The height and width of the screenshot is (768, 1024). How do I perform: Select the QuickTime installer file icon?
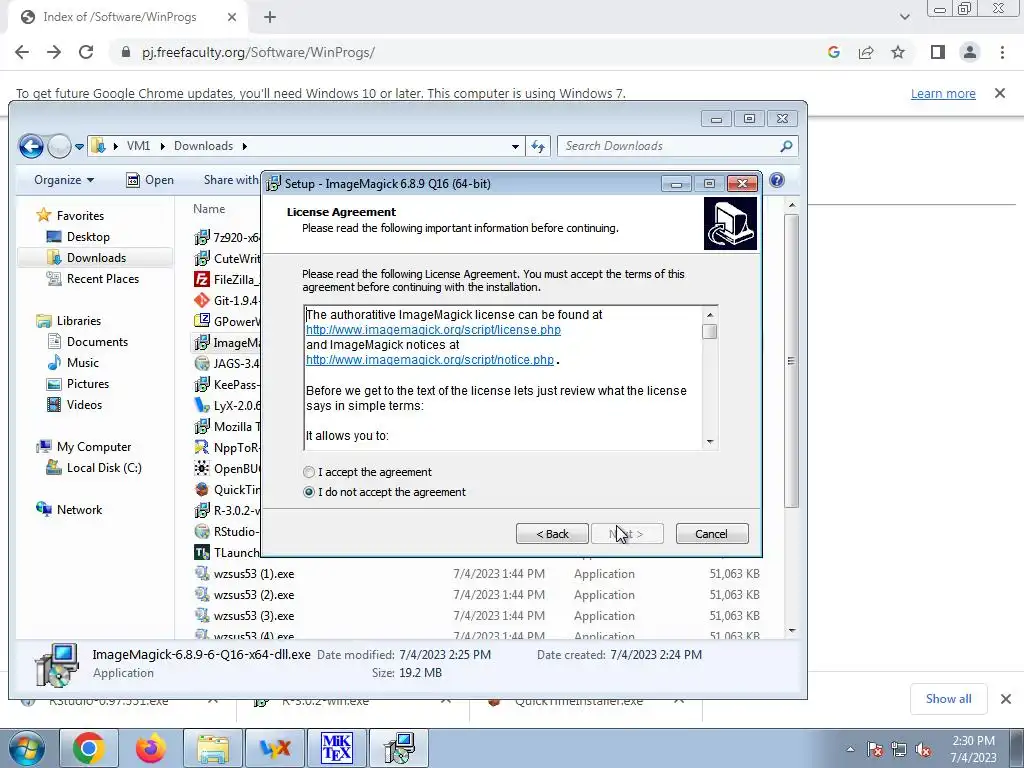202,489
